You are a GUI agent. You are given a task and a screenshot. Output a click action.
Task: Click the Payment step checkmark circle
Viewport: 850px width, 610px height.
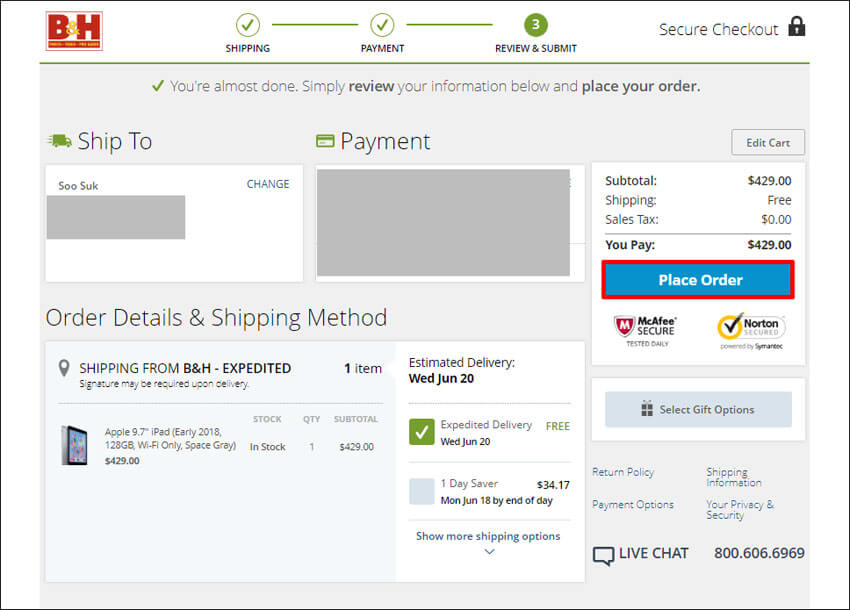click(382, 25)
